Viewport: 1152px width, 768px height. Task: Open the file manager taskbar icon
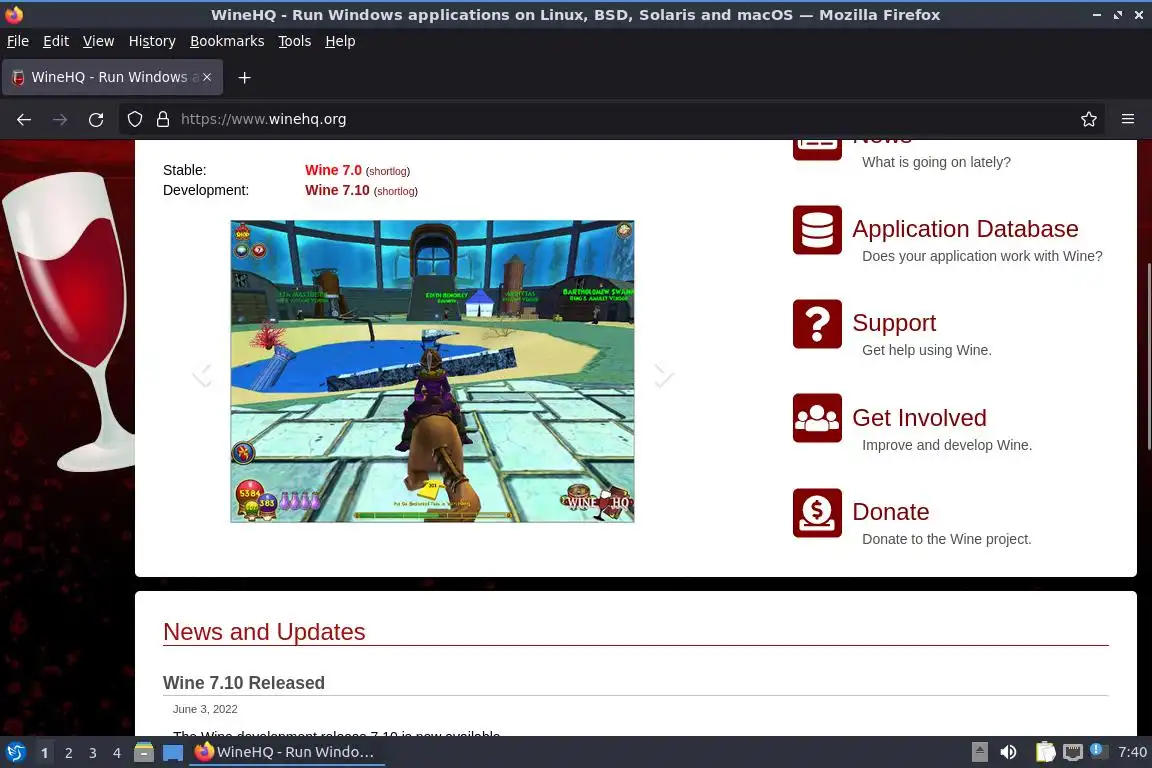pos(144,752)
